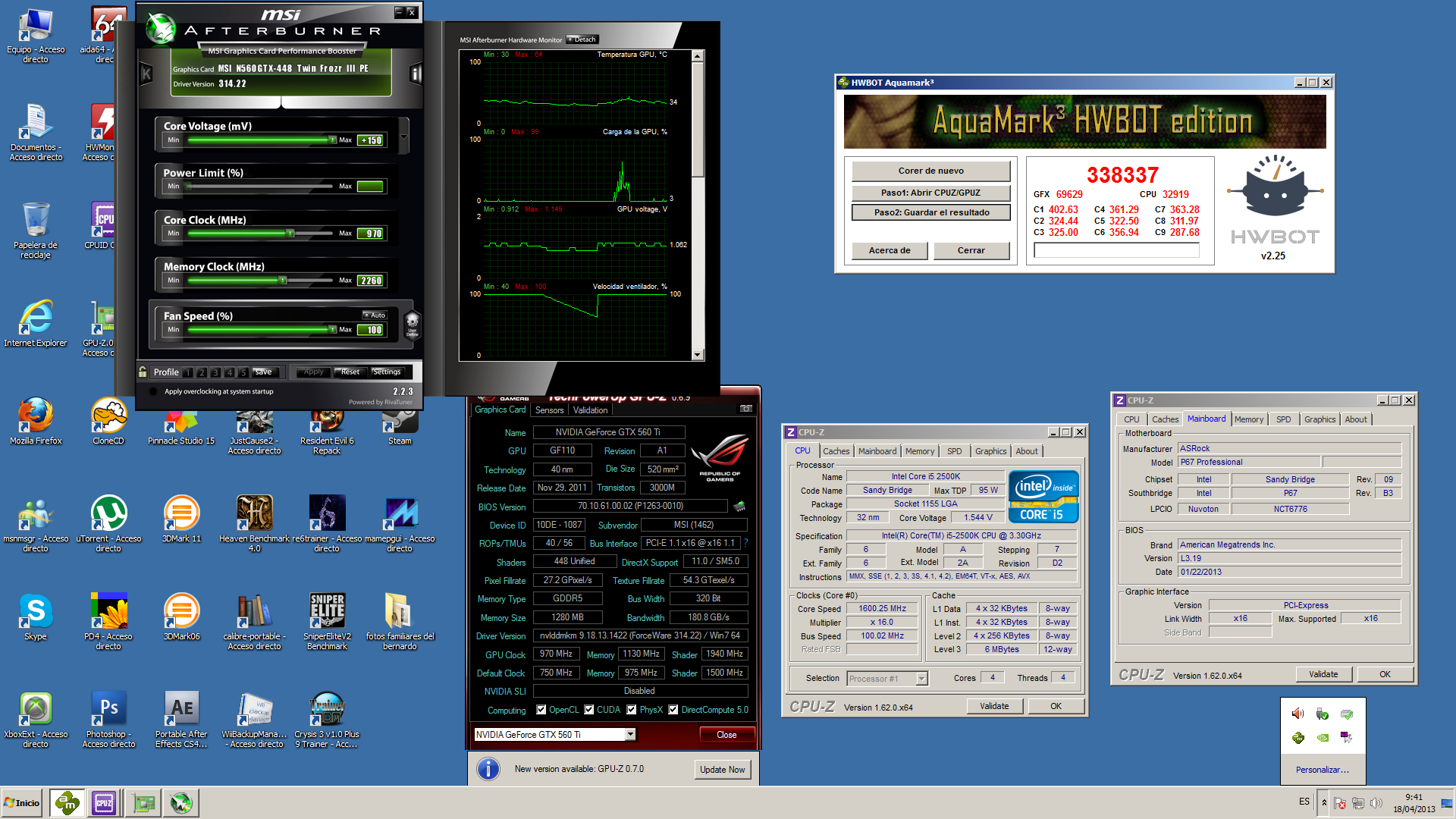Open the Memory tab in left CPU-Z
The width and height of the screenshot is (1456, 819).
920,451
